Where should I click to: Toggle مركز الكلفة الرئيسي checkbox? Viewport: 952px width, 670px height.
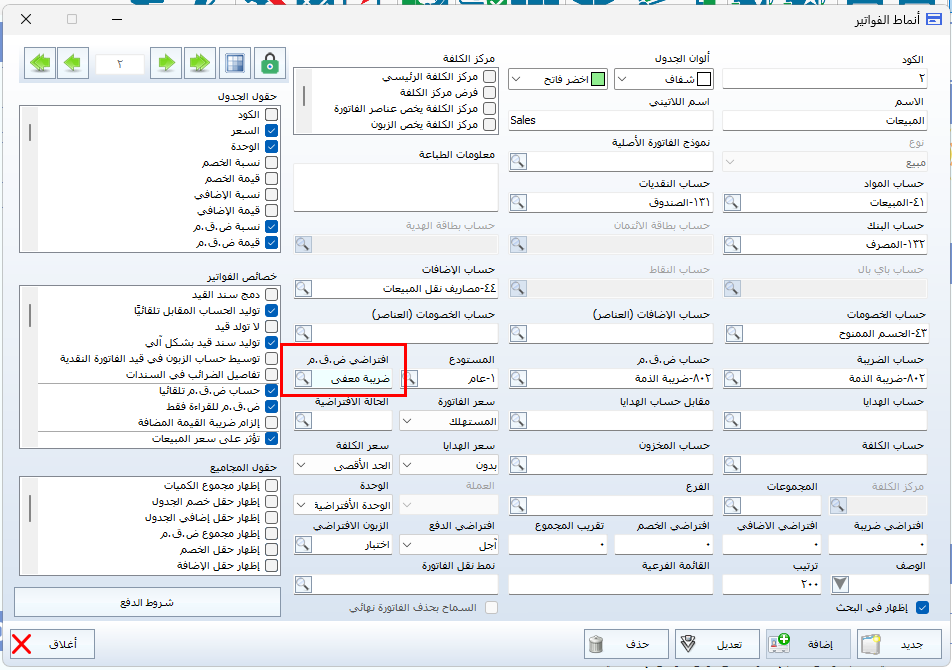click(489, 77)
